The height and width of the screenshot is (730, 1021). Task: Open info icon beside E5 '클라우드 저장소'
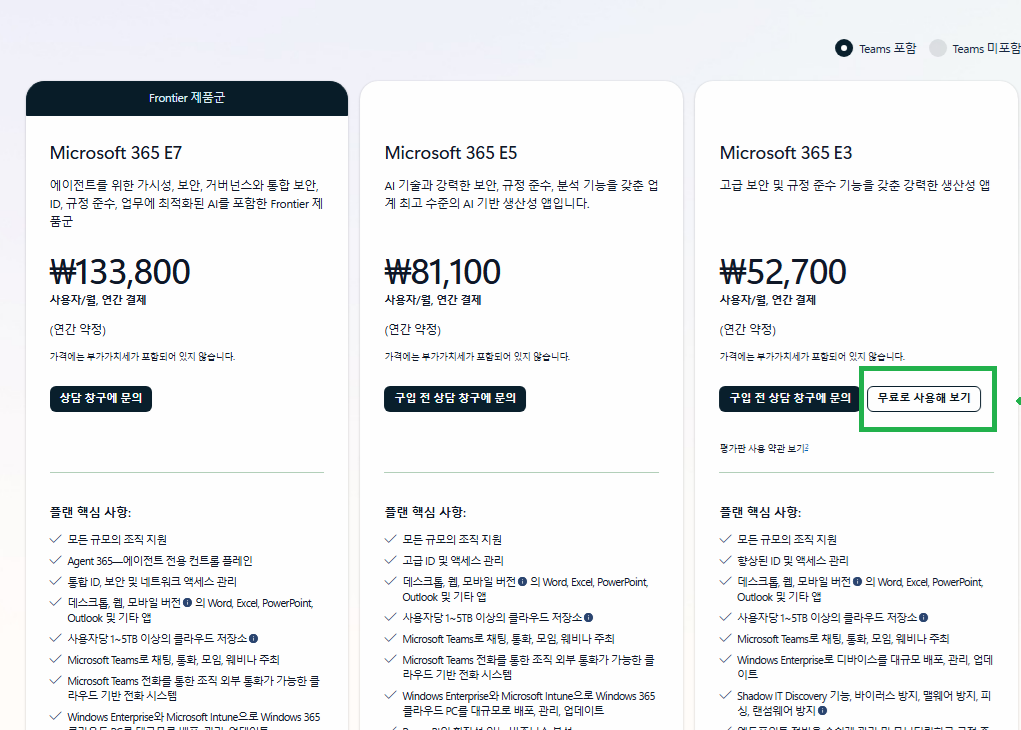coord(588,617)
